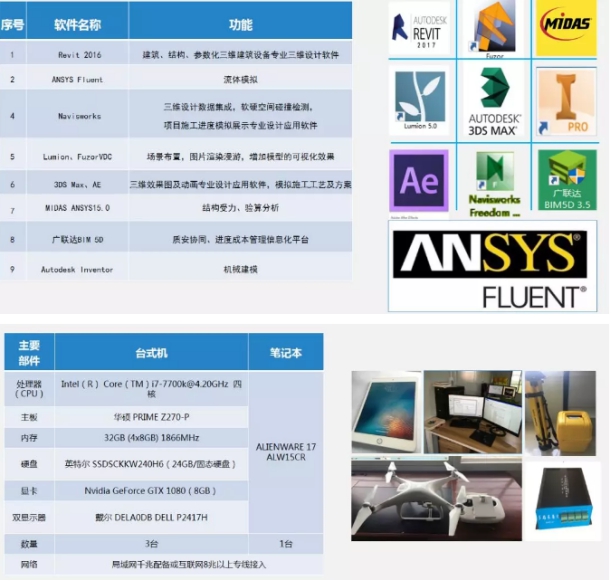Select the yellow surveying instrument case photo
Image resolution: width=611 pixels, height=581 pixels.
[x=560, y=413]
